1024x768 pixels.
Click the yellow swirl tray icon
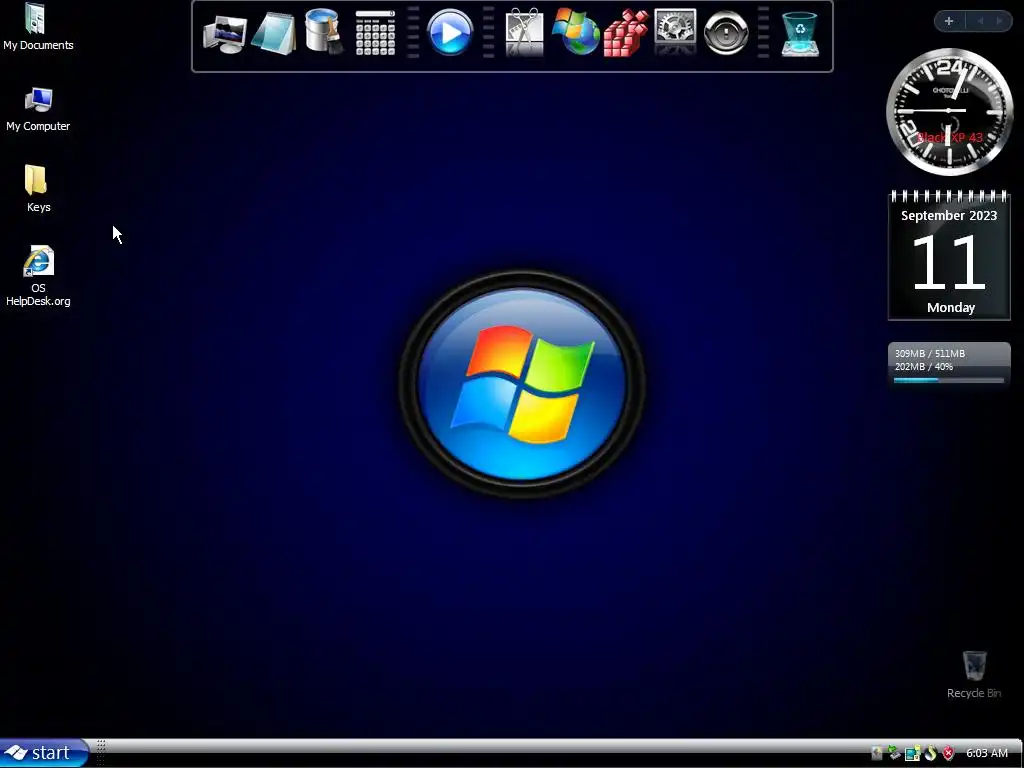(x=931, y=754)
